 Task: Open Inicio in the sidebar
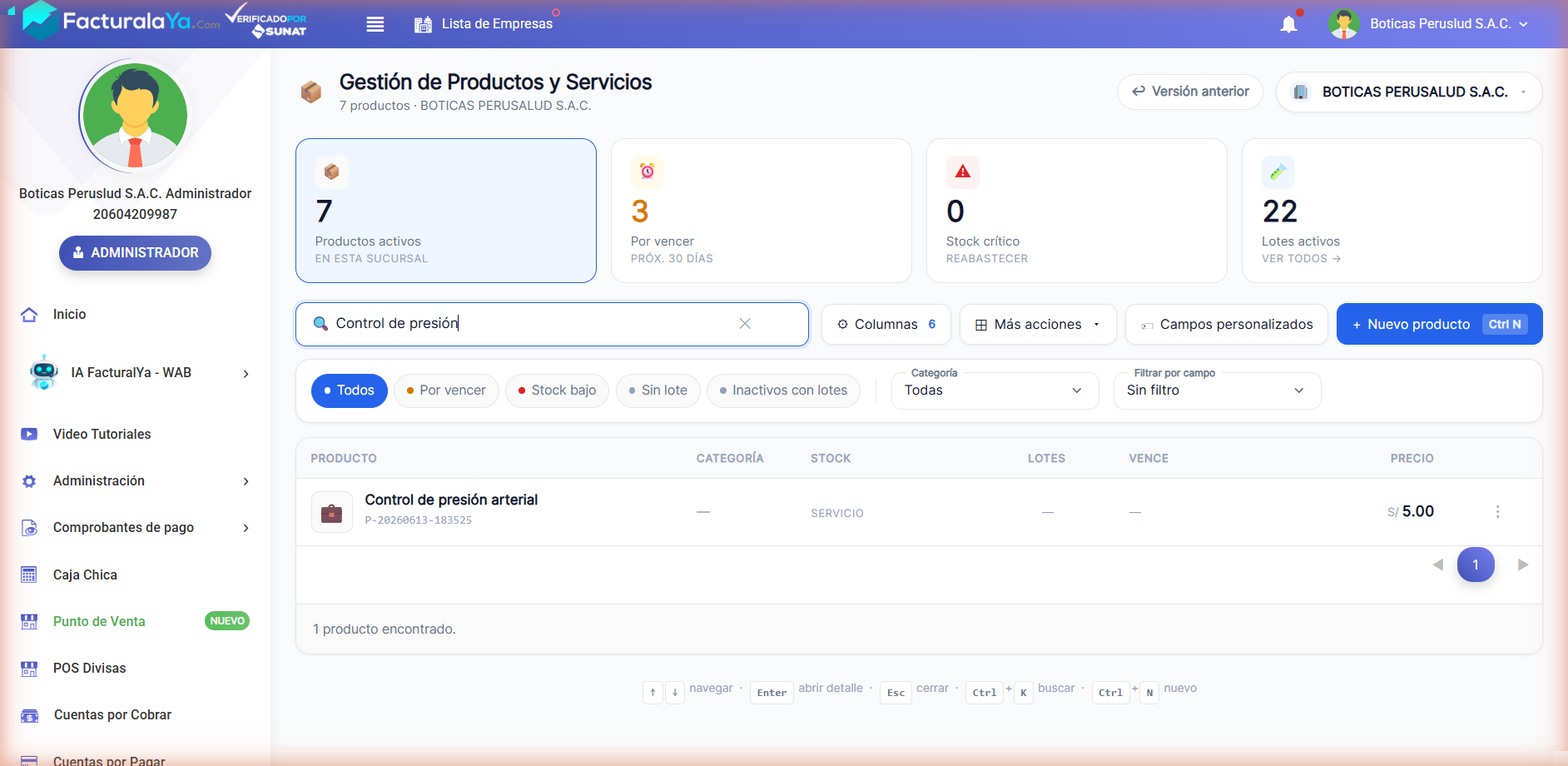(x=69, y=315)
